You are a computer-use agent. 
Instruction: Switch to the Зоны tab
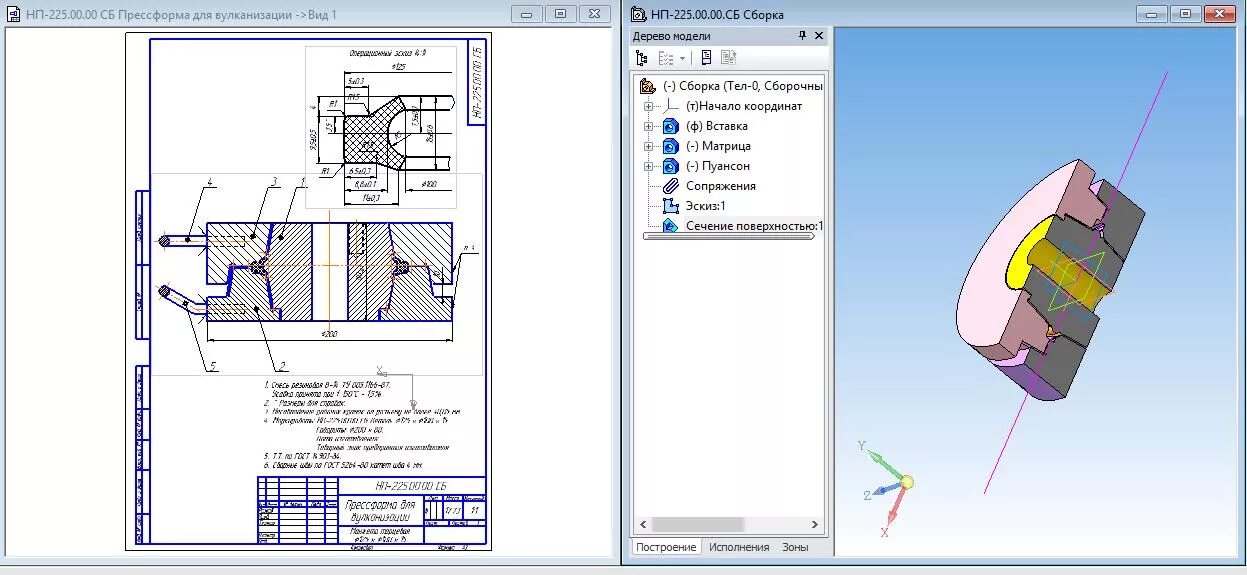[x=795, y=547]
